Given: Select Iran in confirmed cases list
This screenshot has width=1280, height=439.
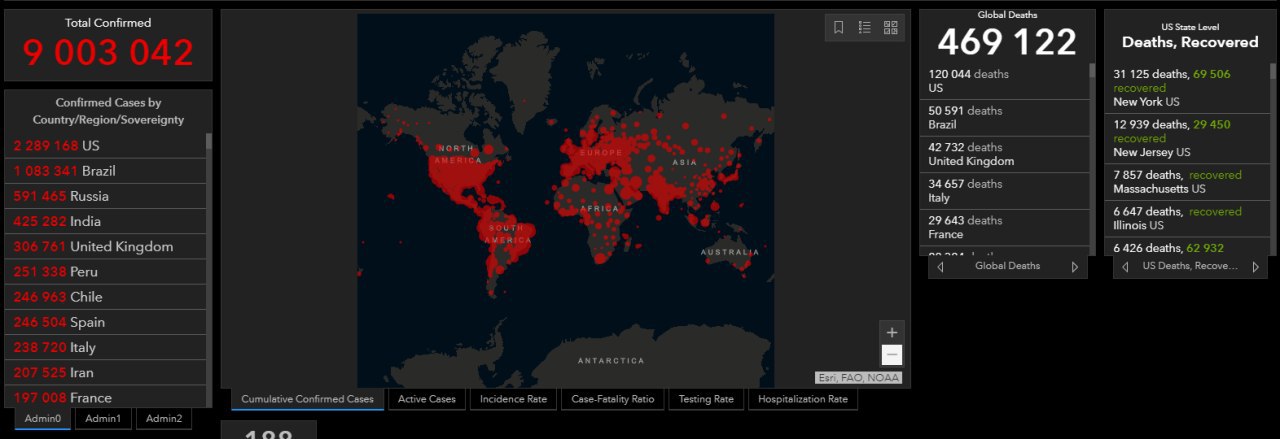Looking at the screenshot, I should pyautogui.click(x=105, y=372).
